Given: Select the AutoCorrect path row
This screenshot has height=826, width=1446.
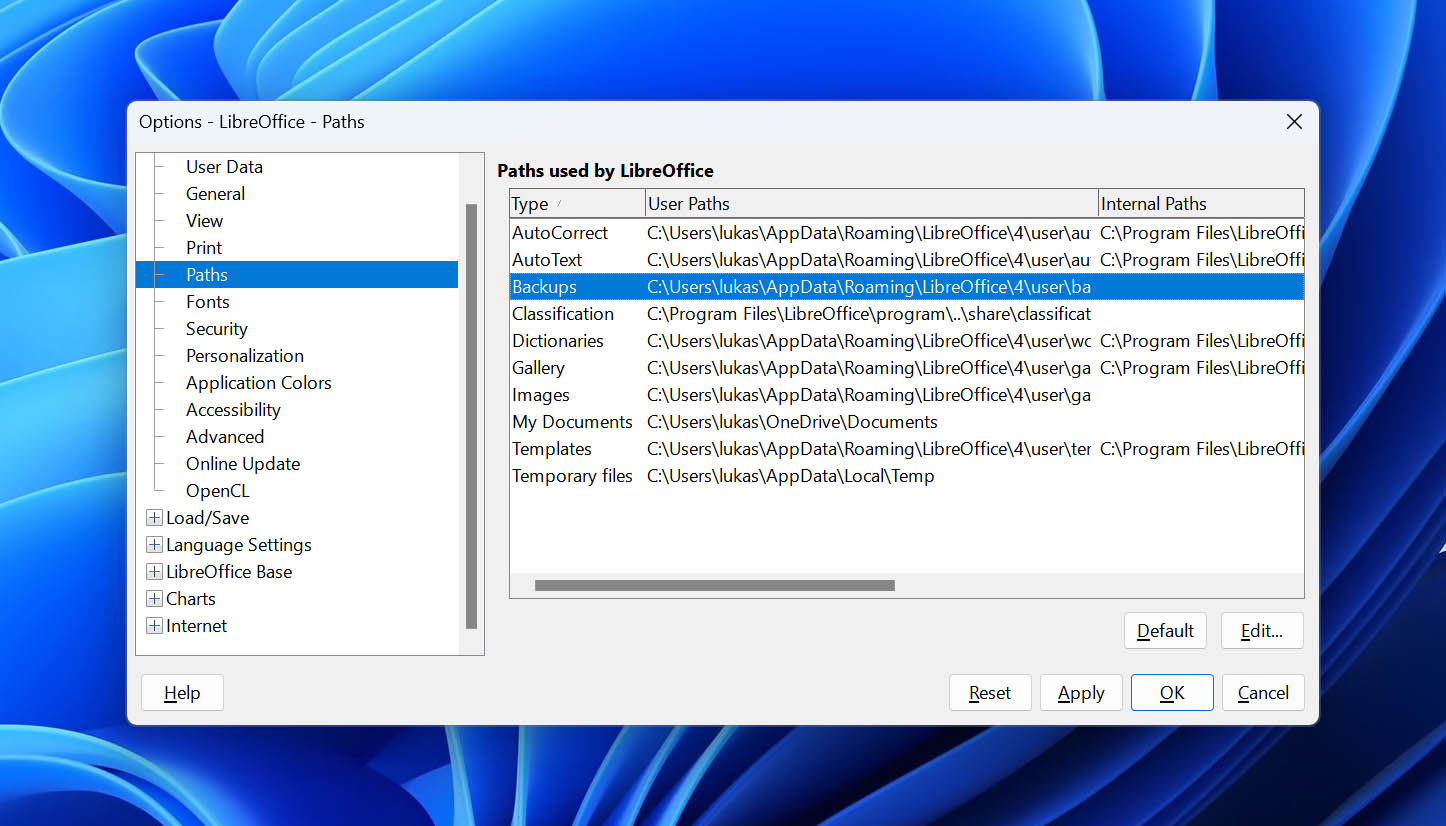Looking at the screenshot, I should coord(907,233).
